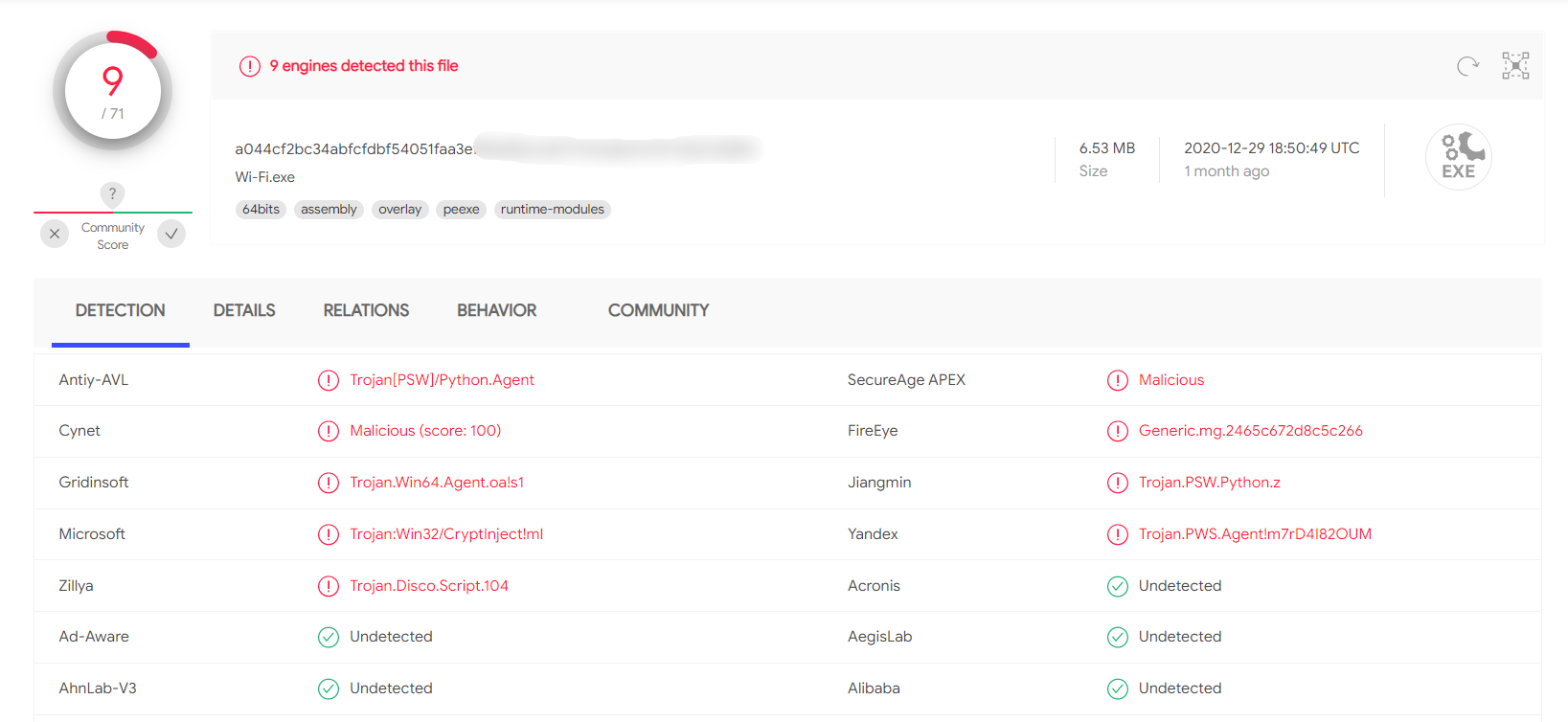The height and width of the screenshot is (722, 1568).
Task: Click the Jiangmin detection warning icon
Action: (x=1118, y=483)
